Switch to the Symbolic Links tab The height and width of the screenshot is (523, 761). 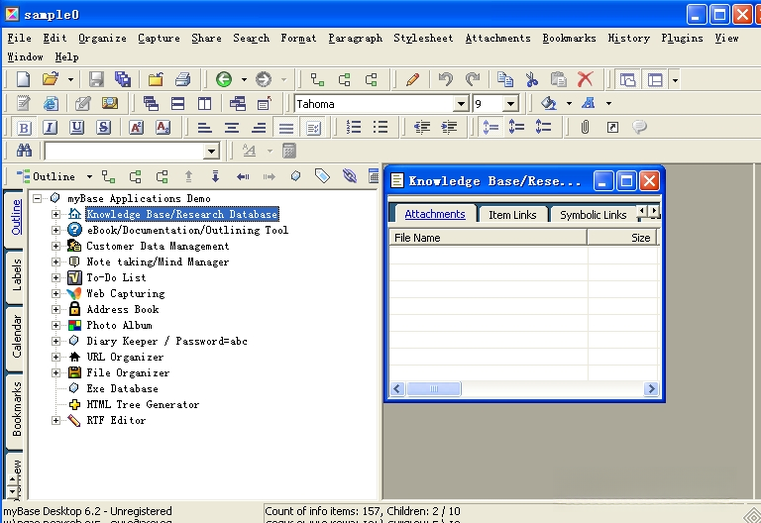click(x=593, y=214)
